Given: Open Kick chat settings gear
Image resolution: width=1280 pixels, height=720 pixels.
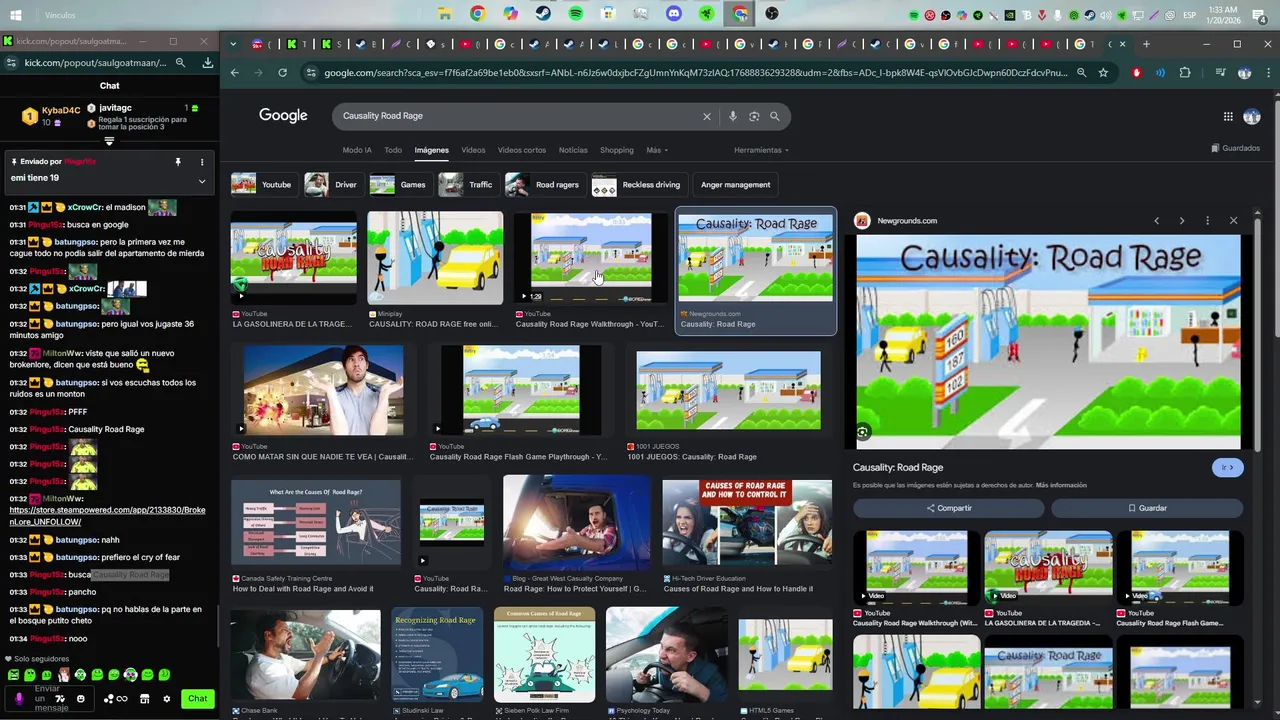Looking at the screenshot, I should pyautogui.click(x=167, y=699).
